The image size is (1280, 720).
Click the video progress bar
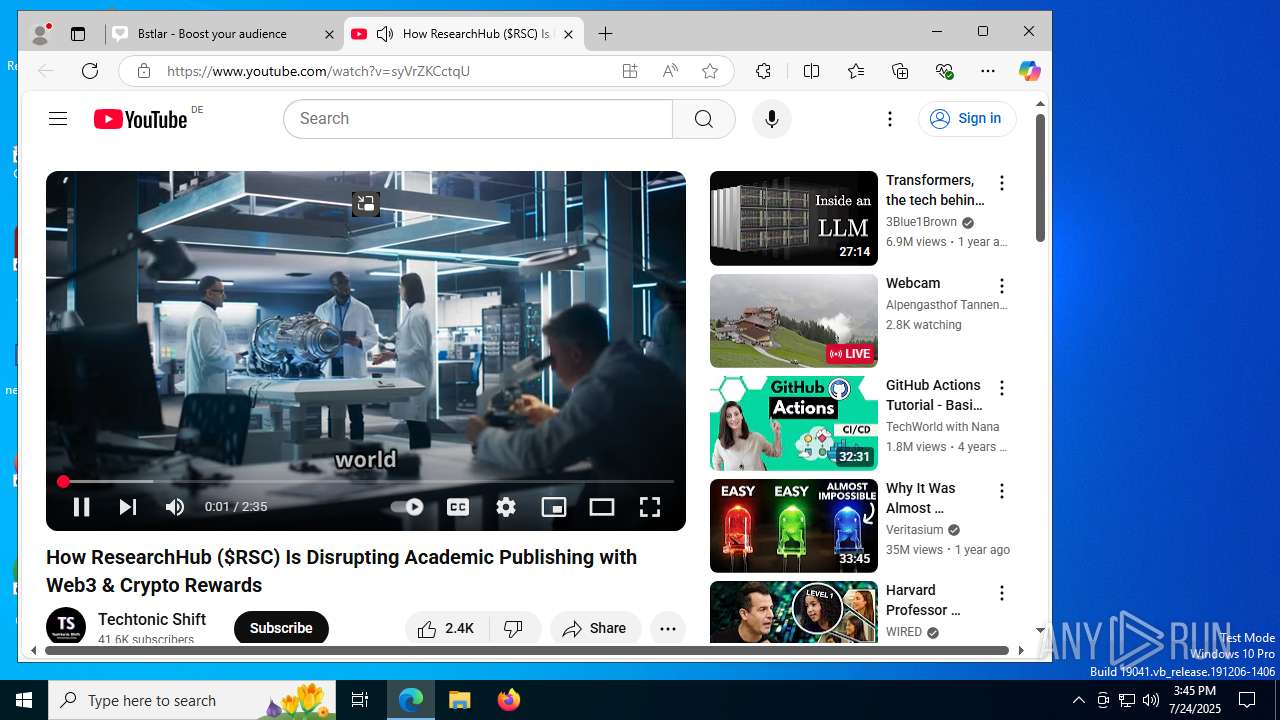coord(366,482)
